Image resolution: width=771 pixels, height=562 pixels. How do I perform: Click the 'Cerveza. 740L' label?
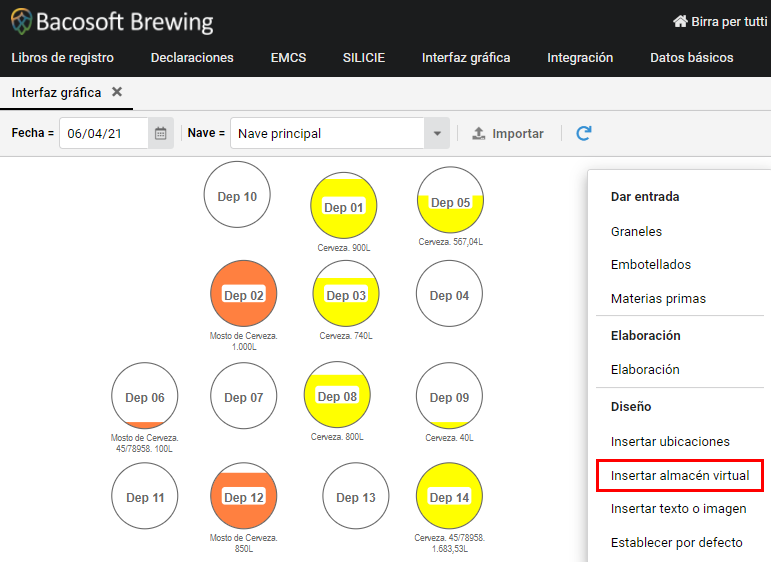pyautogui.click(x=346, y=336)
